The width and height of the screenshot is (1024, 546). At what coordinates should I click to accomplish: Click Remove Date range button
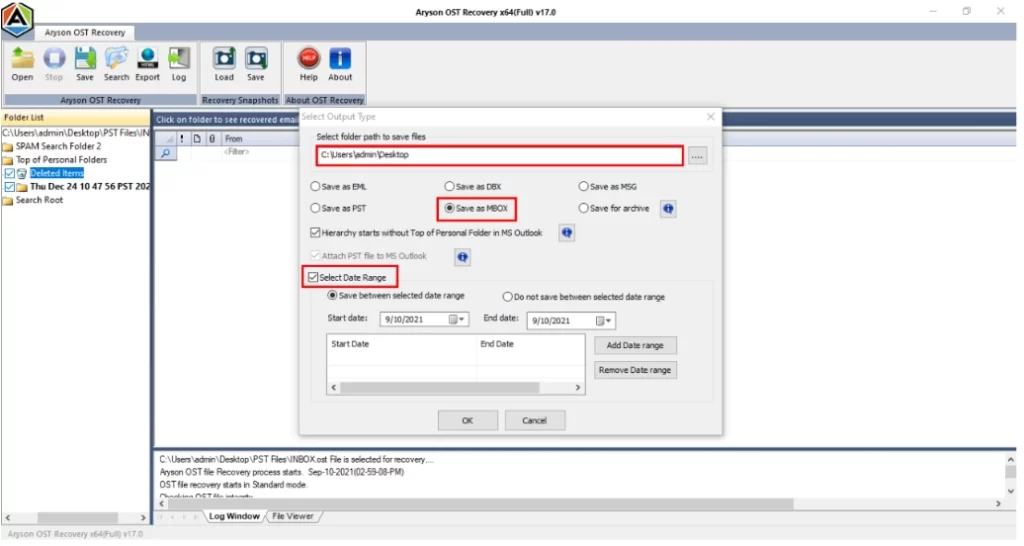[635, 370]
